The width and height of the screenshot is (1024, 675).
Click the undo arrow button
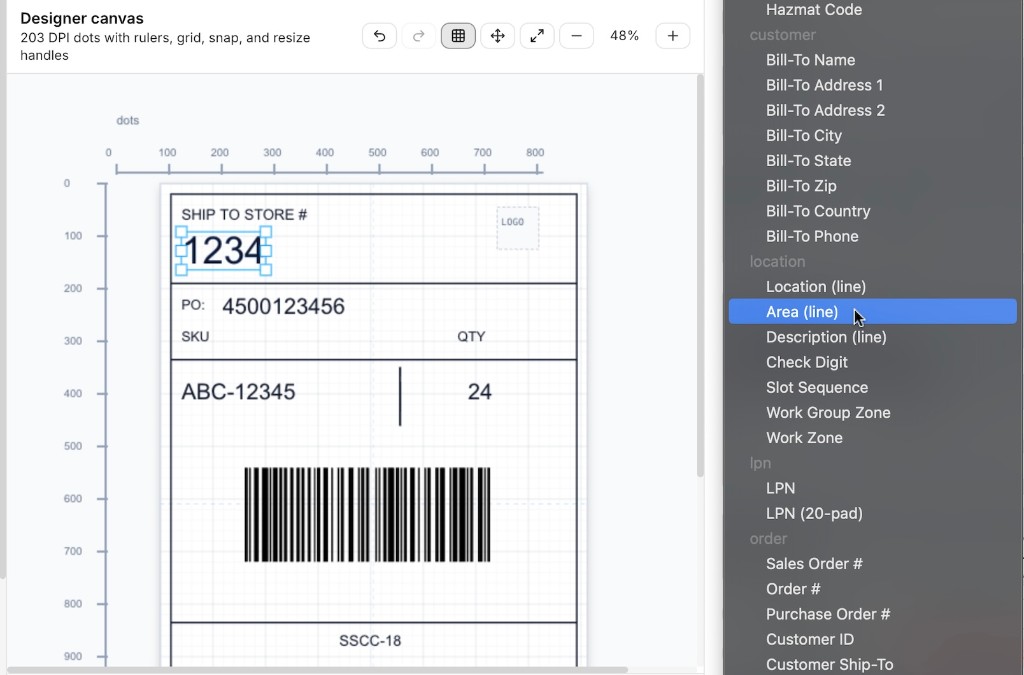[379, 36]
